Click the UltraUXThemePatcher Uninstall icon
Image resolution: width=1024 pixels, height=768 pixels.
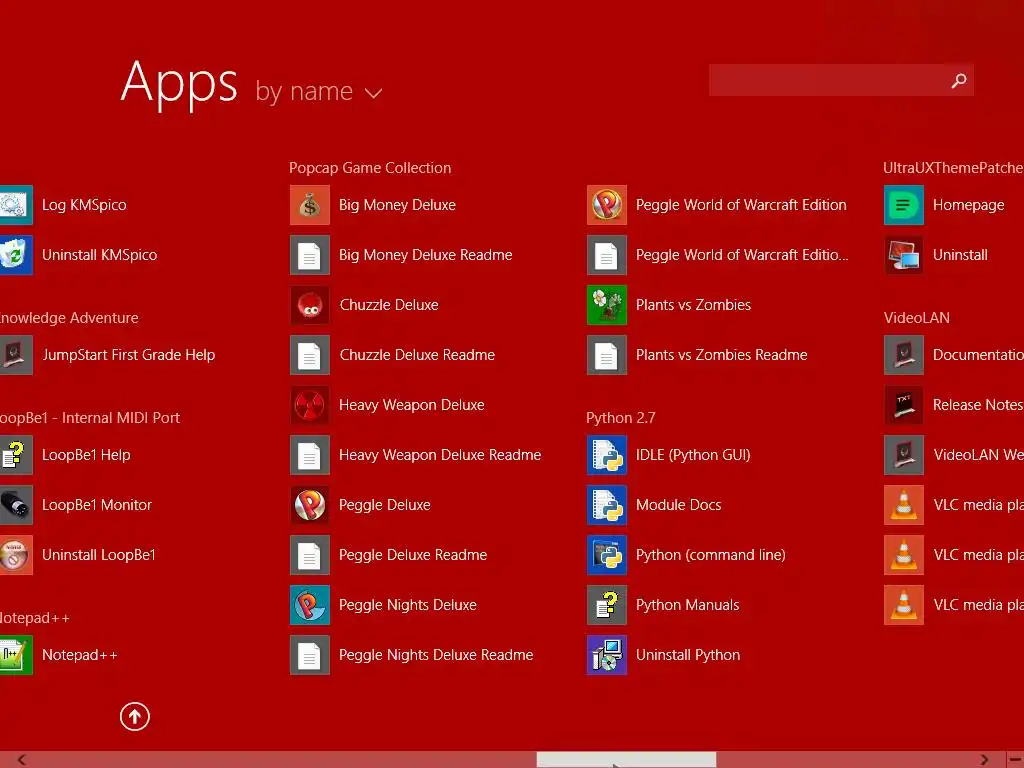pos(904,255)
